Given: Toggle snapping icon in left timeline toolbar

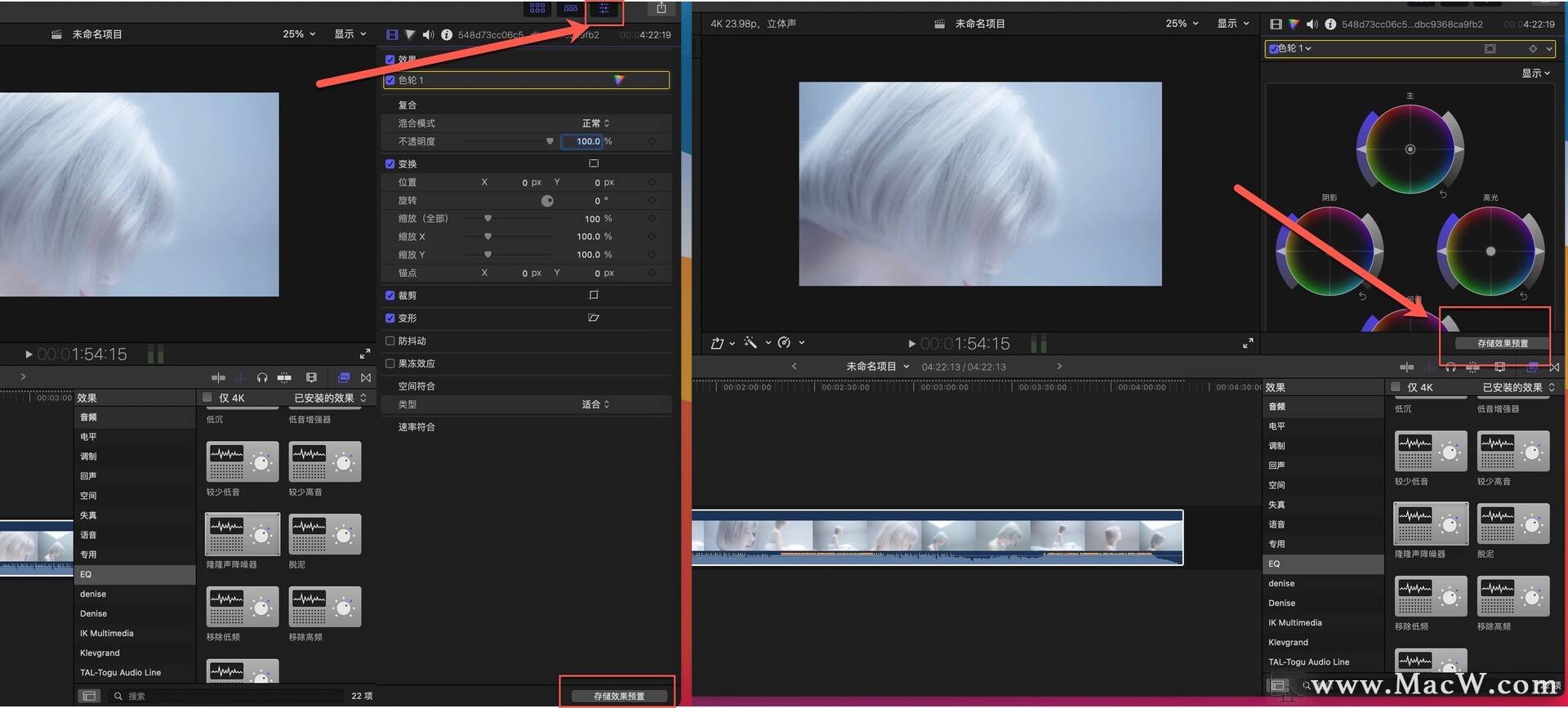Looking at the screenshot, I should [284, 377].
